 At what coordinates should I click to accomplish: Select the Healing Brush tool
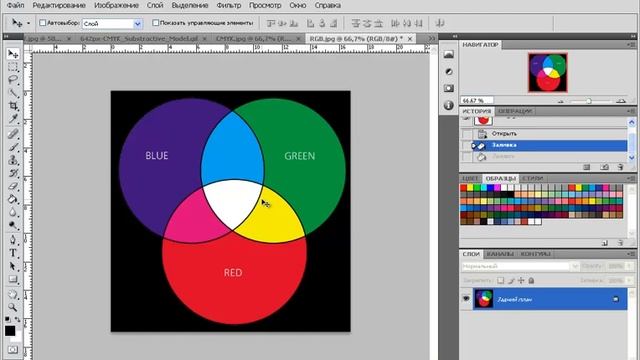pyautogui.click(x=13, y=134)
